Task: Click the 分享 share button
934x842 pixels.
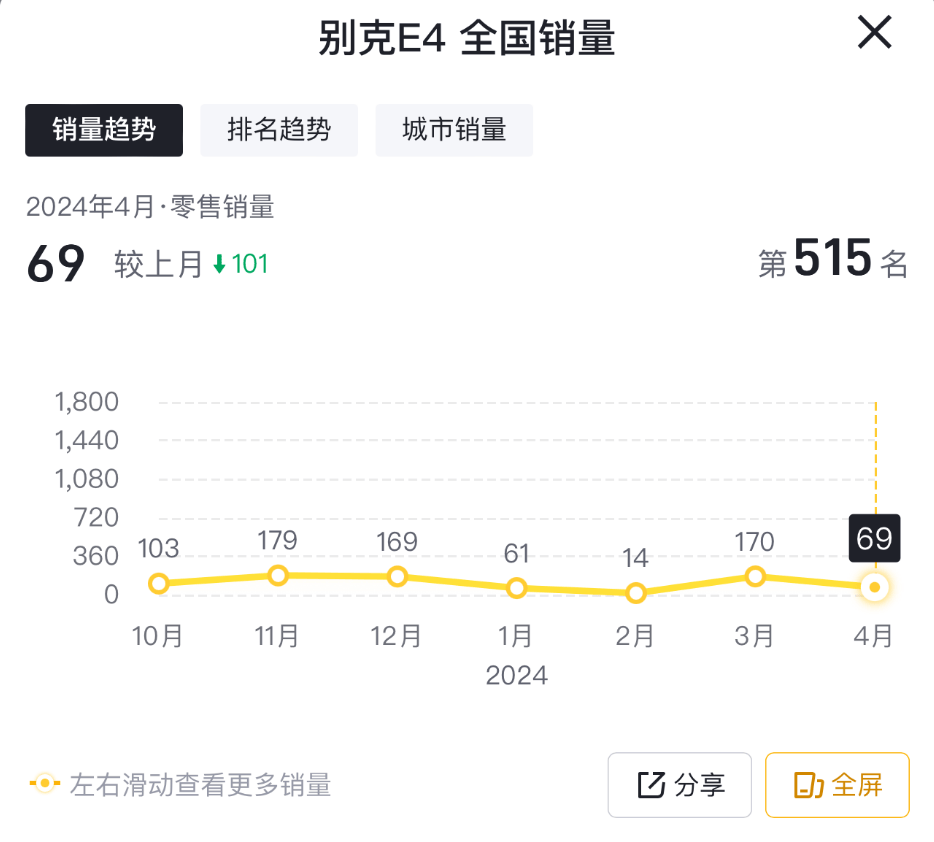Action: click(x=680, y=785)
